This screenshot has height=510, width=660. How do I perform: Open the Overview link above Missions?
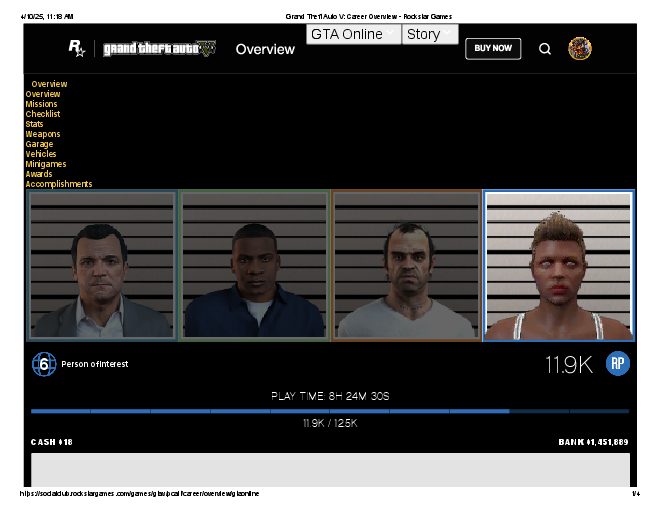[43, 94]
